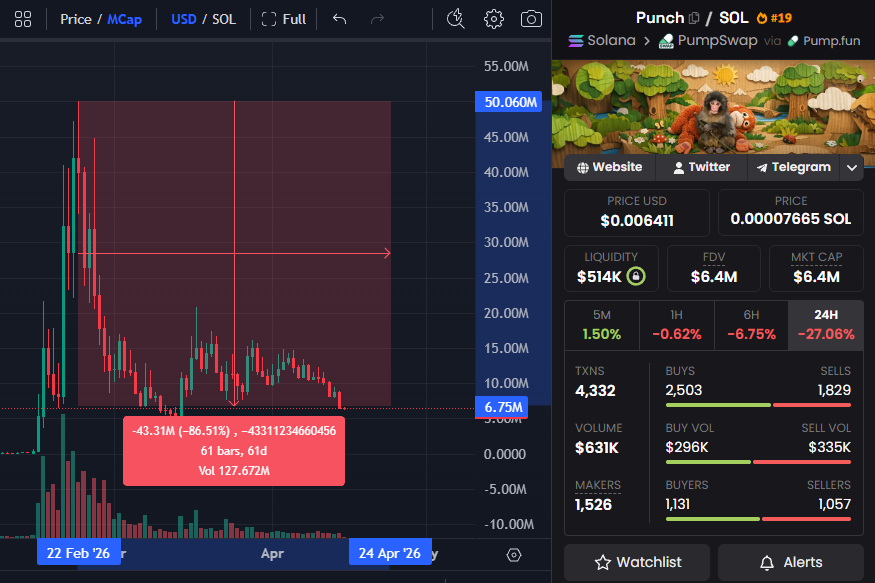Open Alerts for this pair
The width and height of the screenshot is (875, 583).
(791, 562)
